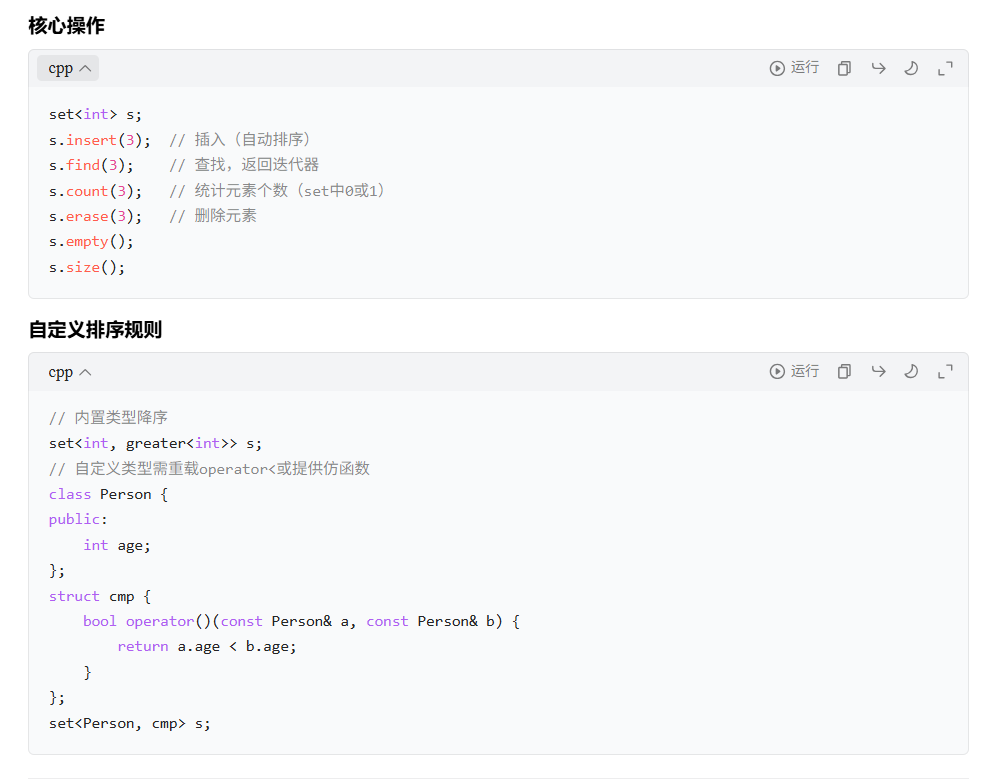Click the comment "// 内置类型降序"
This screenshot has width=989, height=783.
(x=108, y=418)
